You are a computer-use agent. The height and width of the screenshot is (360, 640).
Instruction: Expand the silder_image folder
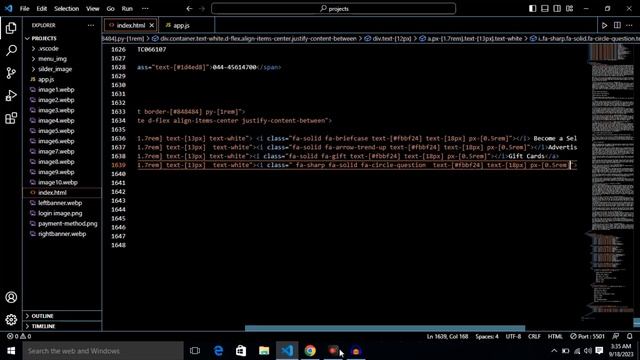pos(55,69)
